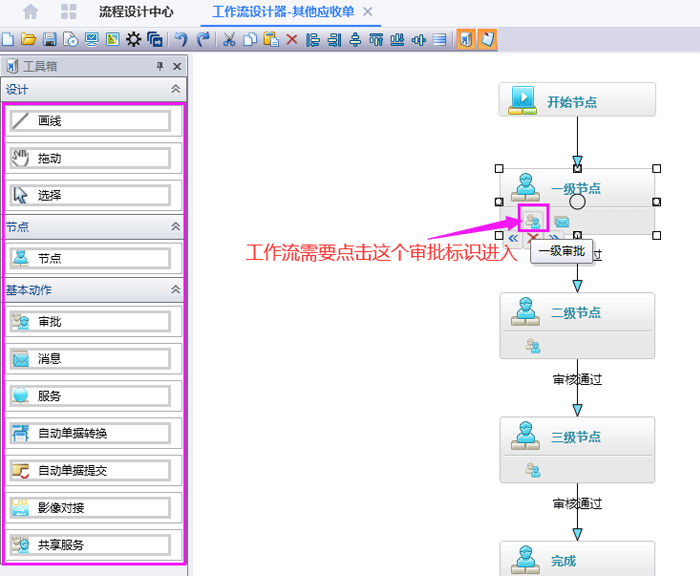Click the Undo arrow in the toolbar

(181, 40)
